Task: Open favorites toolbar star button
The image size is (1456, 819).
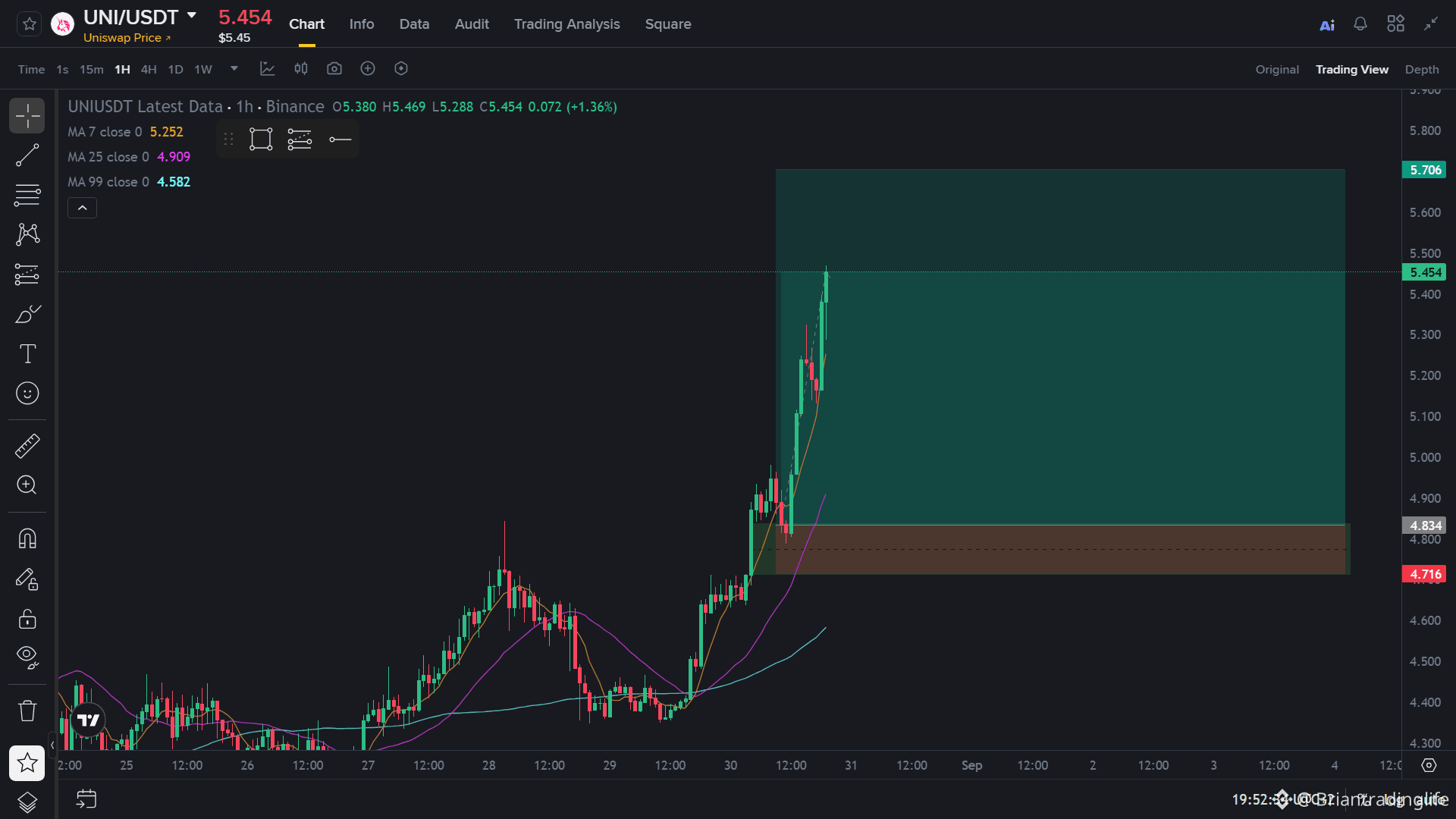Action: pyautogui.click(x=27, y=763)
